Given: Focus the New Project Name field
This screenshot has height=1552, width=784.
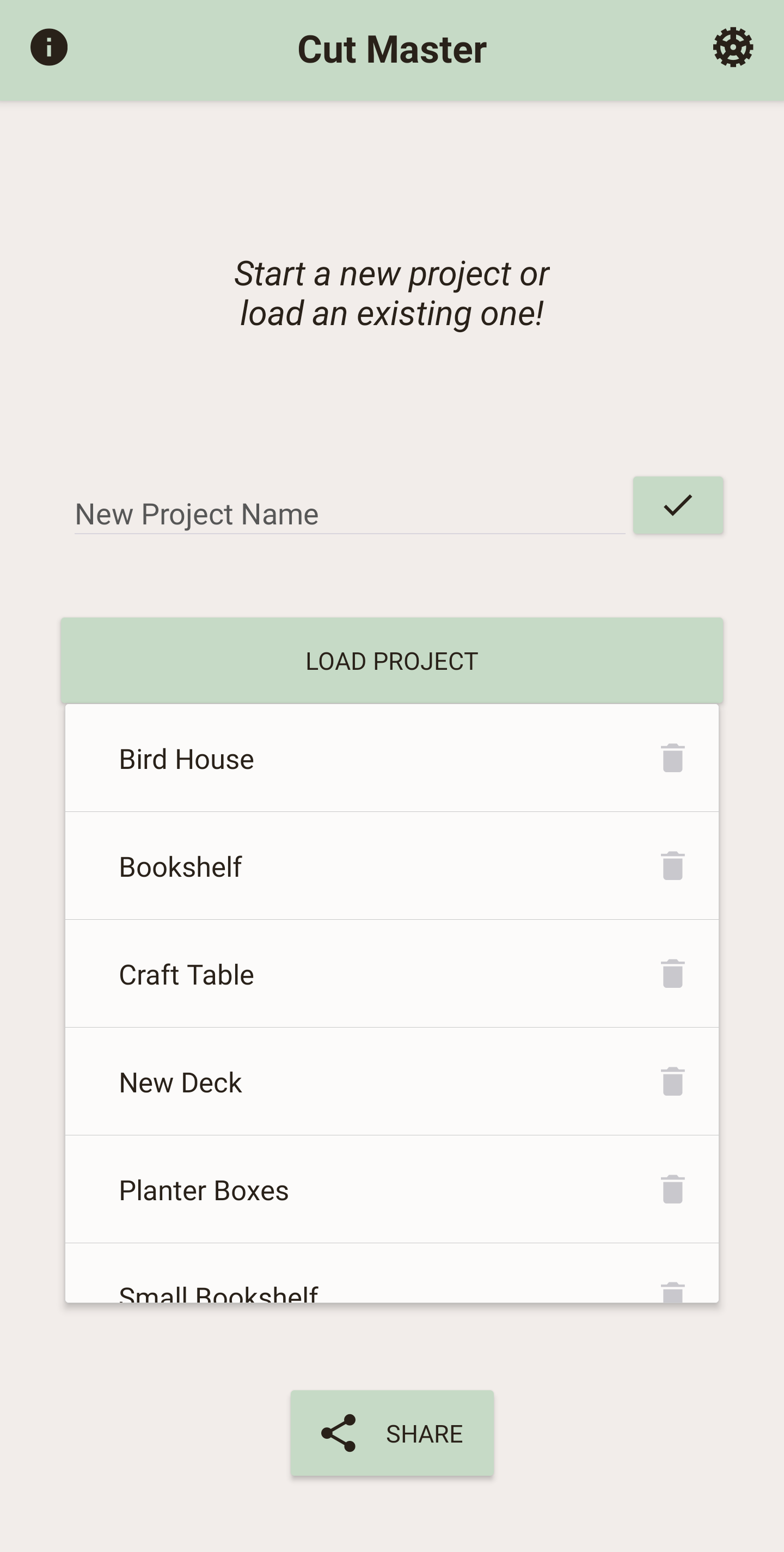Looking at the screenshot, I should click(350, 514).
